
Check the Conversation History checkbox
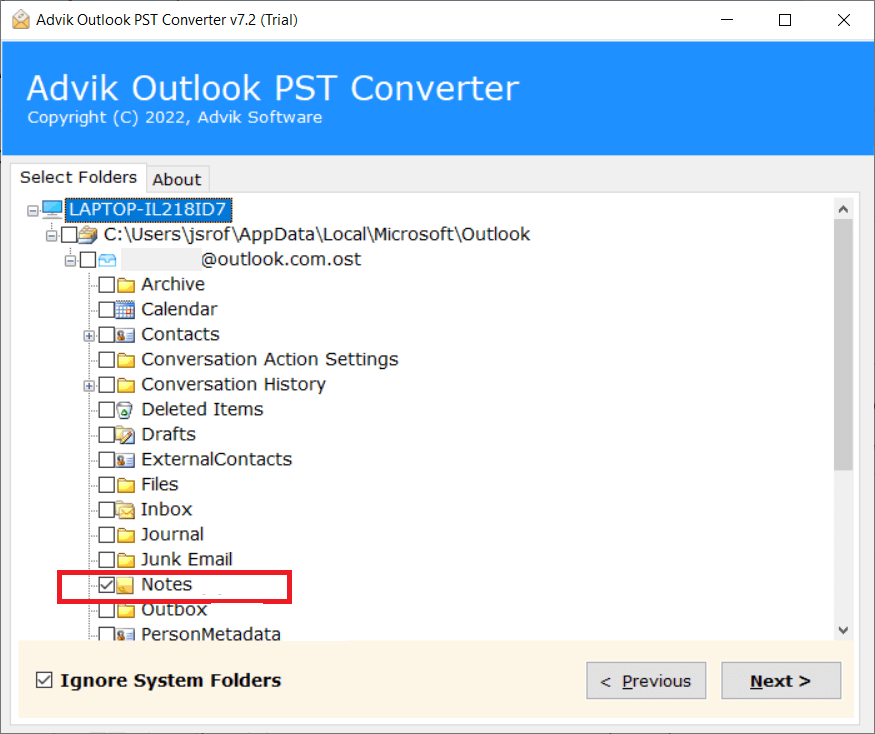107,385
